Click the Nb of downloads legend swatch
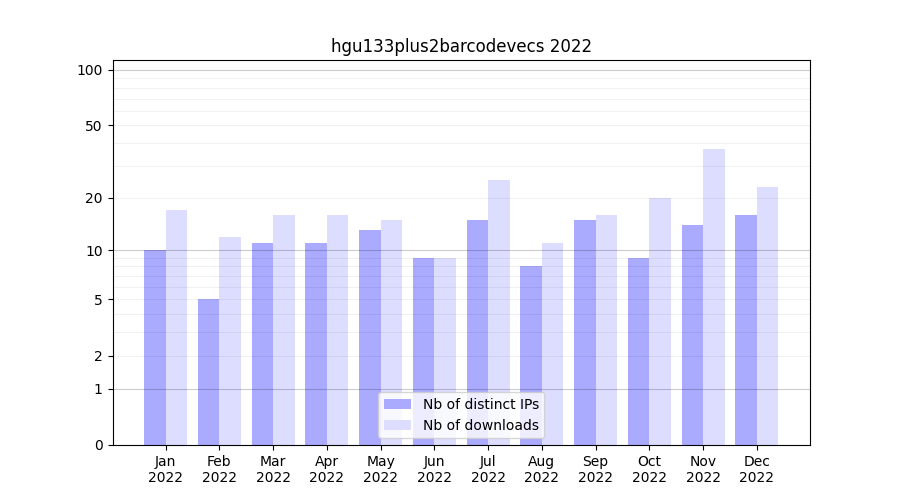Image resolution: width=900 pixels, height=500 pixels. 397,425
